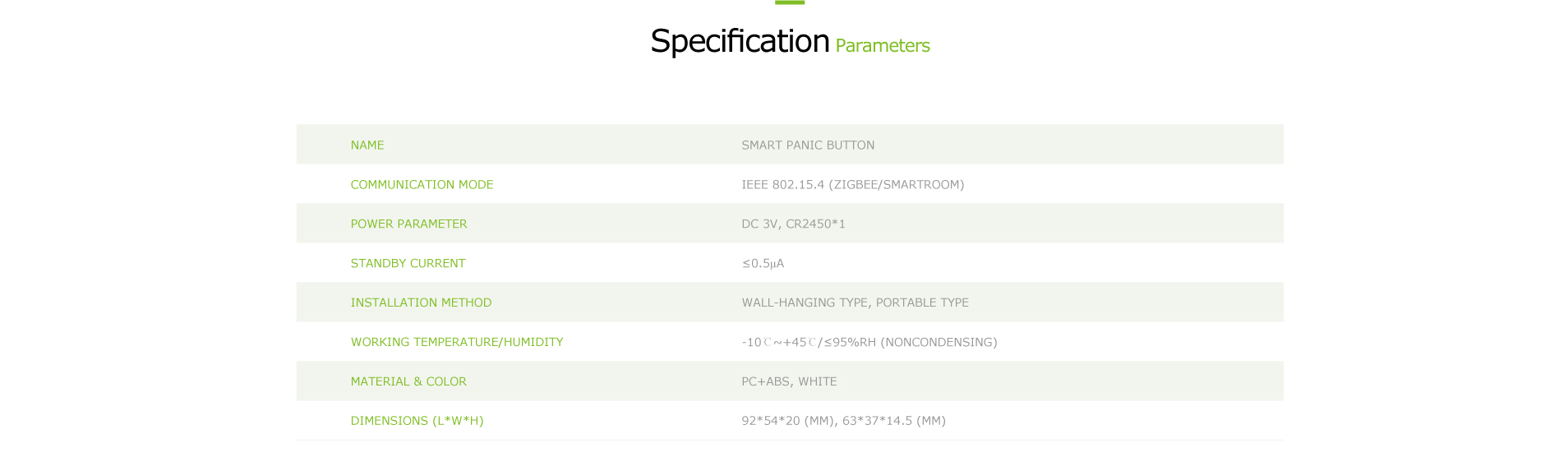Image resolution: width=1568 pixels, height=471 pixels.
Task: Select the COMMUNICATION MODE label
Action: pos(422,184)
